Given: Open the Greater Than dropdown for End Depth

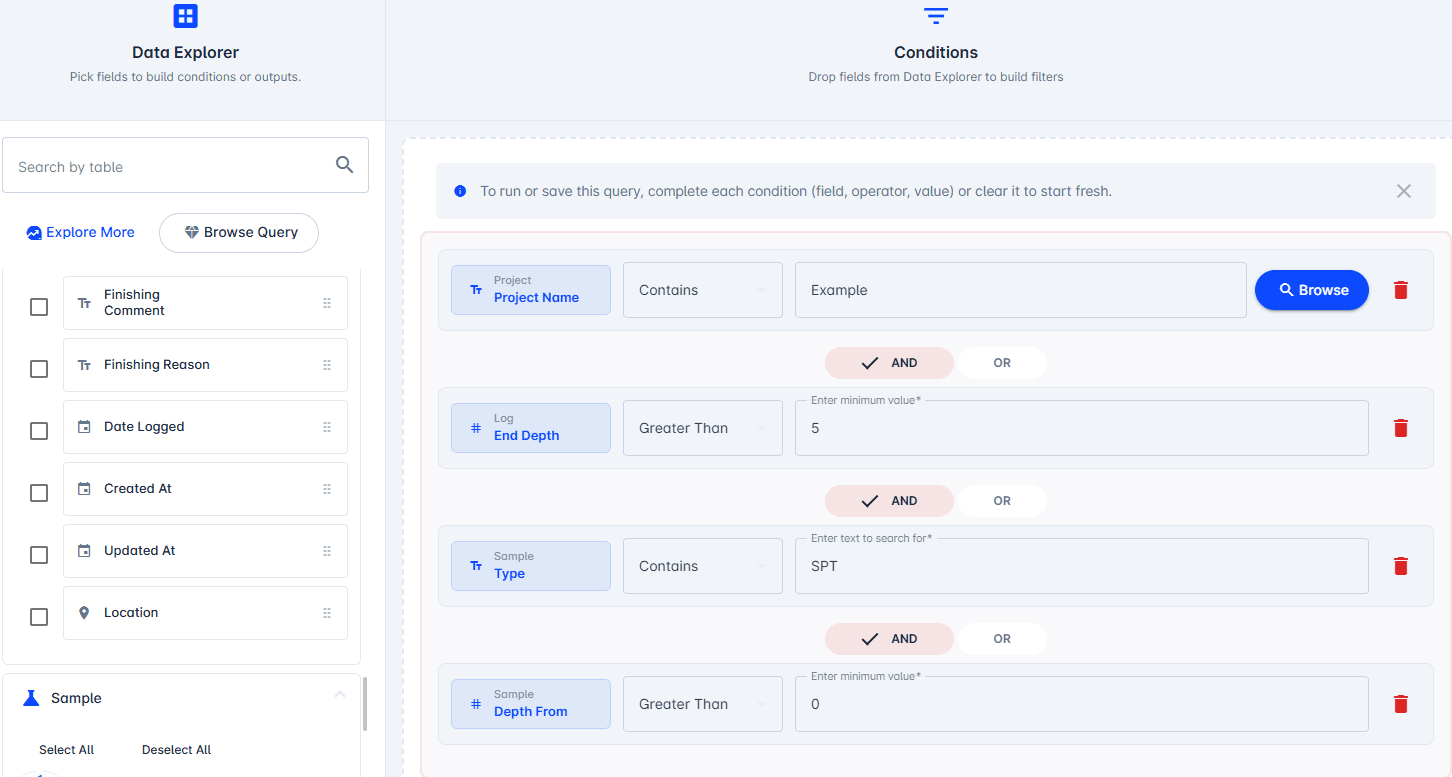Looking at the screenshot, I should pyautogui.click(x=703, y=428).
